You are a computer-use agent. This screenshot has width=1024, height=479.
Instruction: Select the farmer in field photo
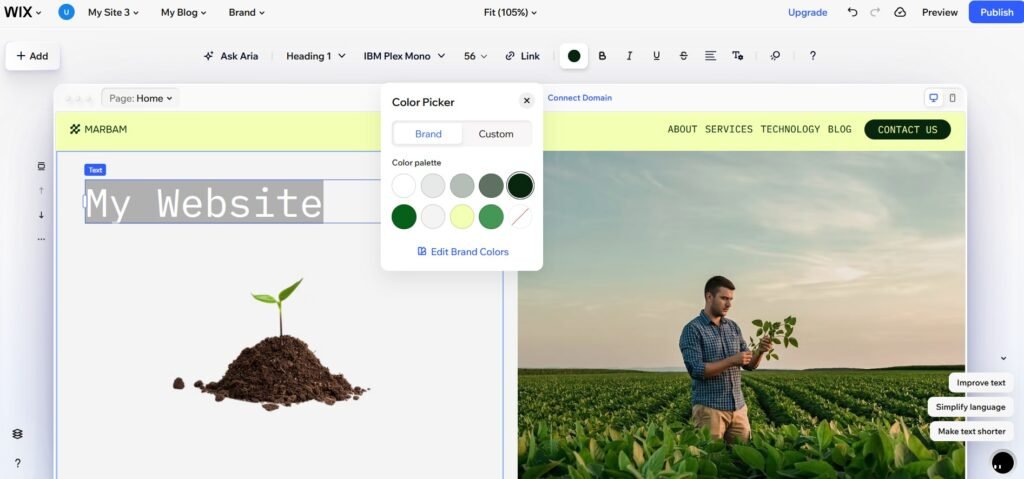point(741,315)
